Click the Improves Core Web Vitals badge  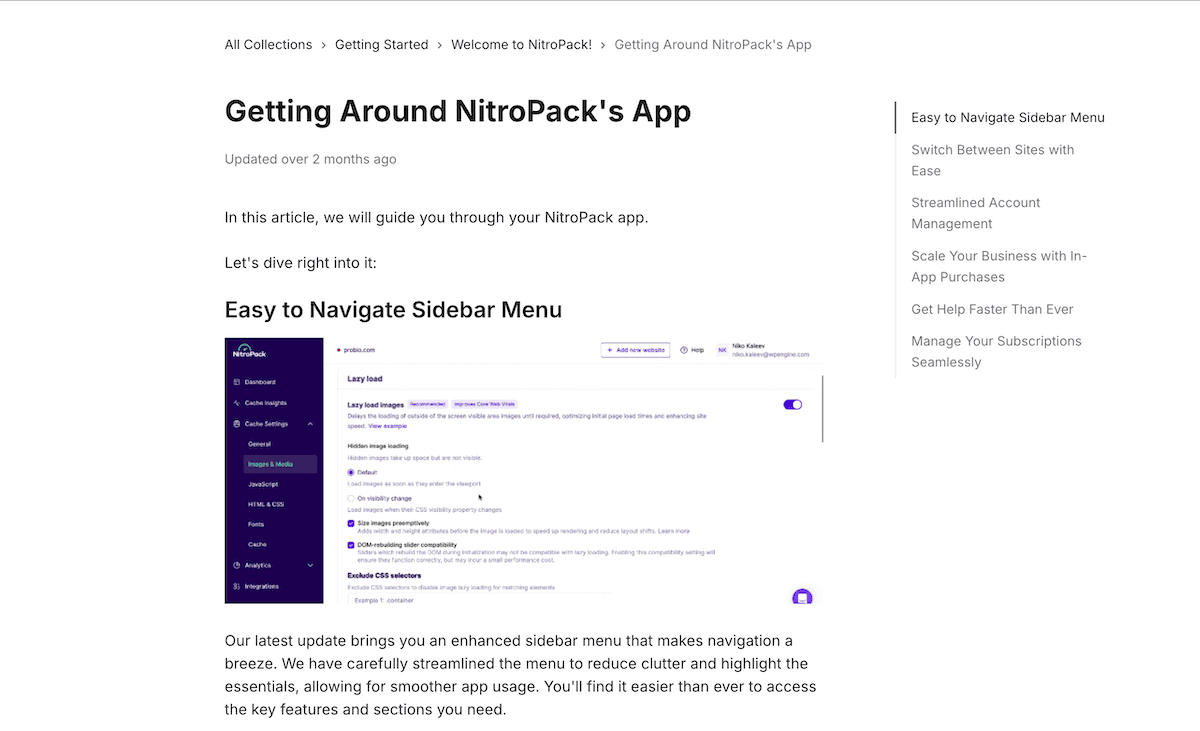tap(486, 404)
